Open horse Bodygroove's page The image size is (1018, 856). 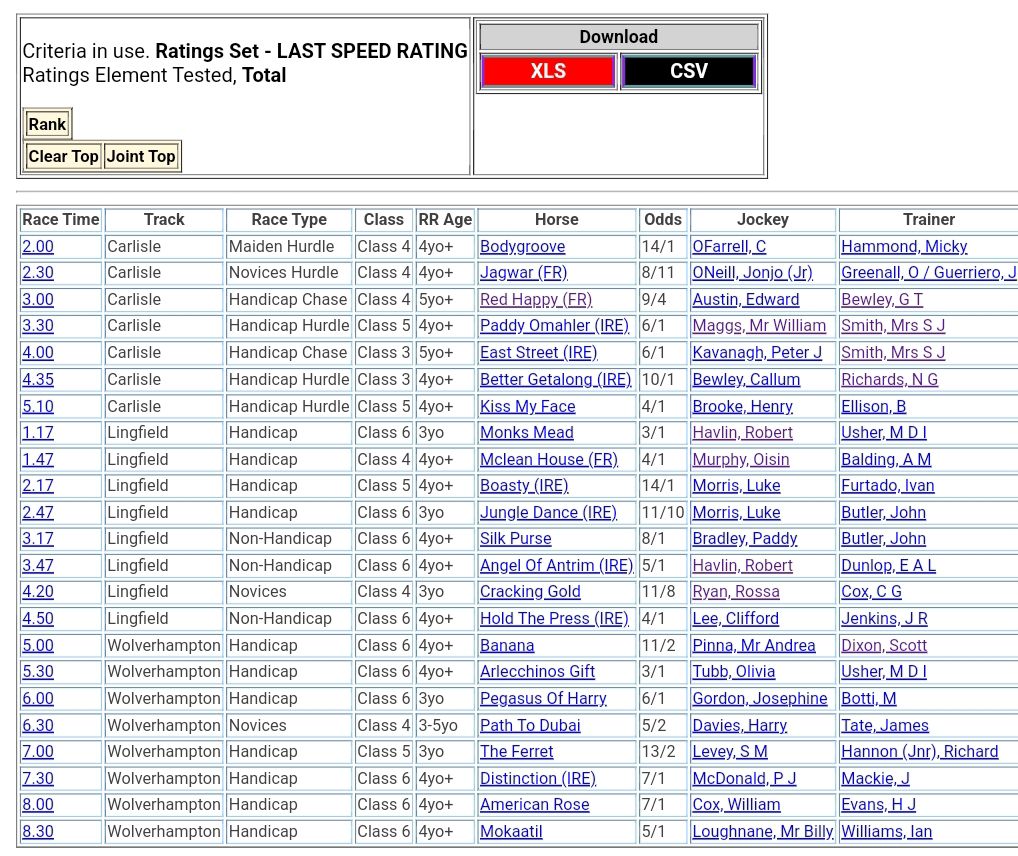pyautogui.click(x=522, y=247)
